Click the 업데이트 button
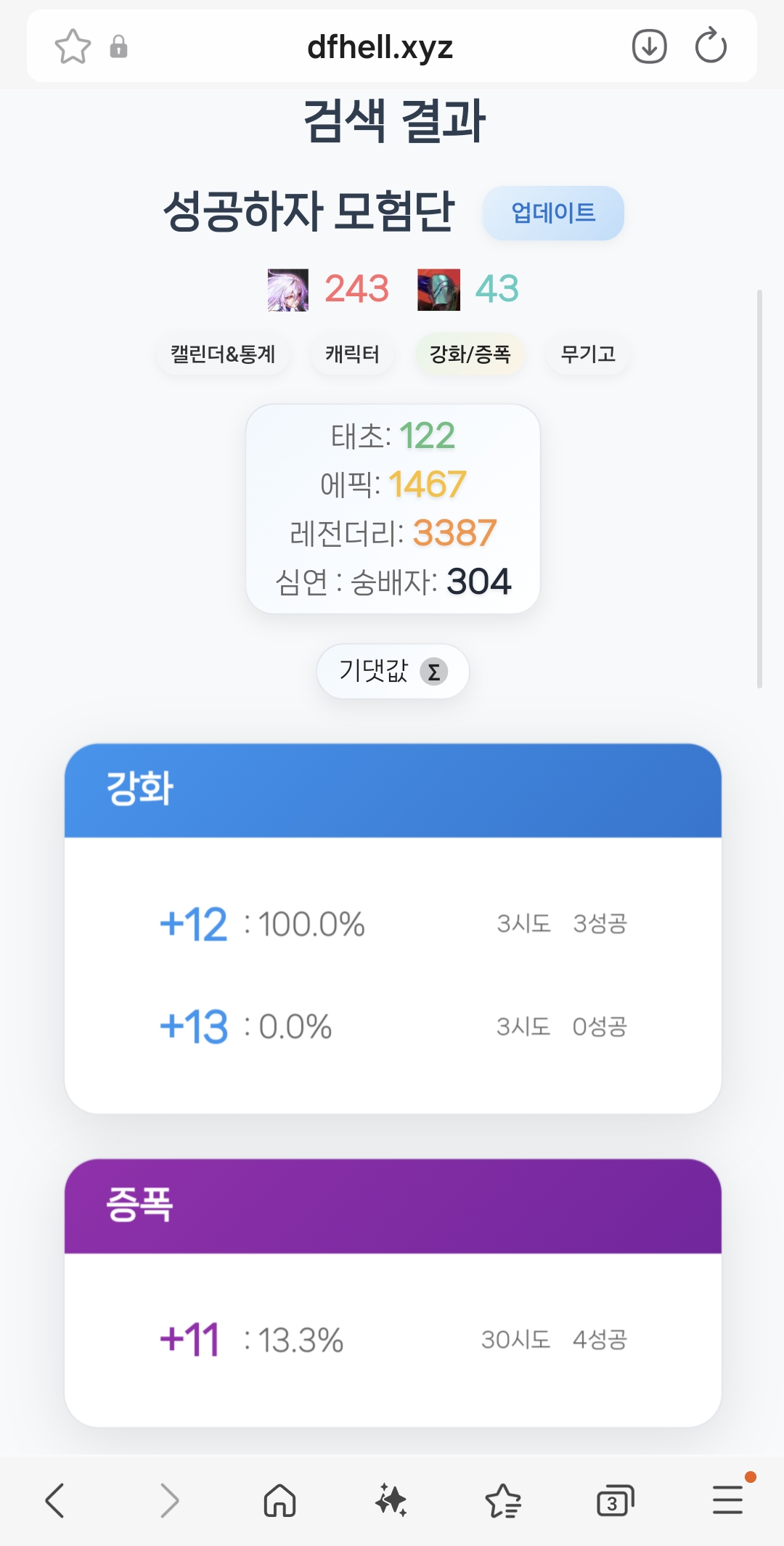Screen dimensions: 784x1546 pos(553,213)
